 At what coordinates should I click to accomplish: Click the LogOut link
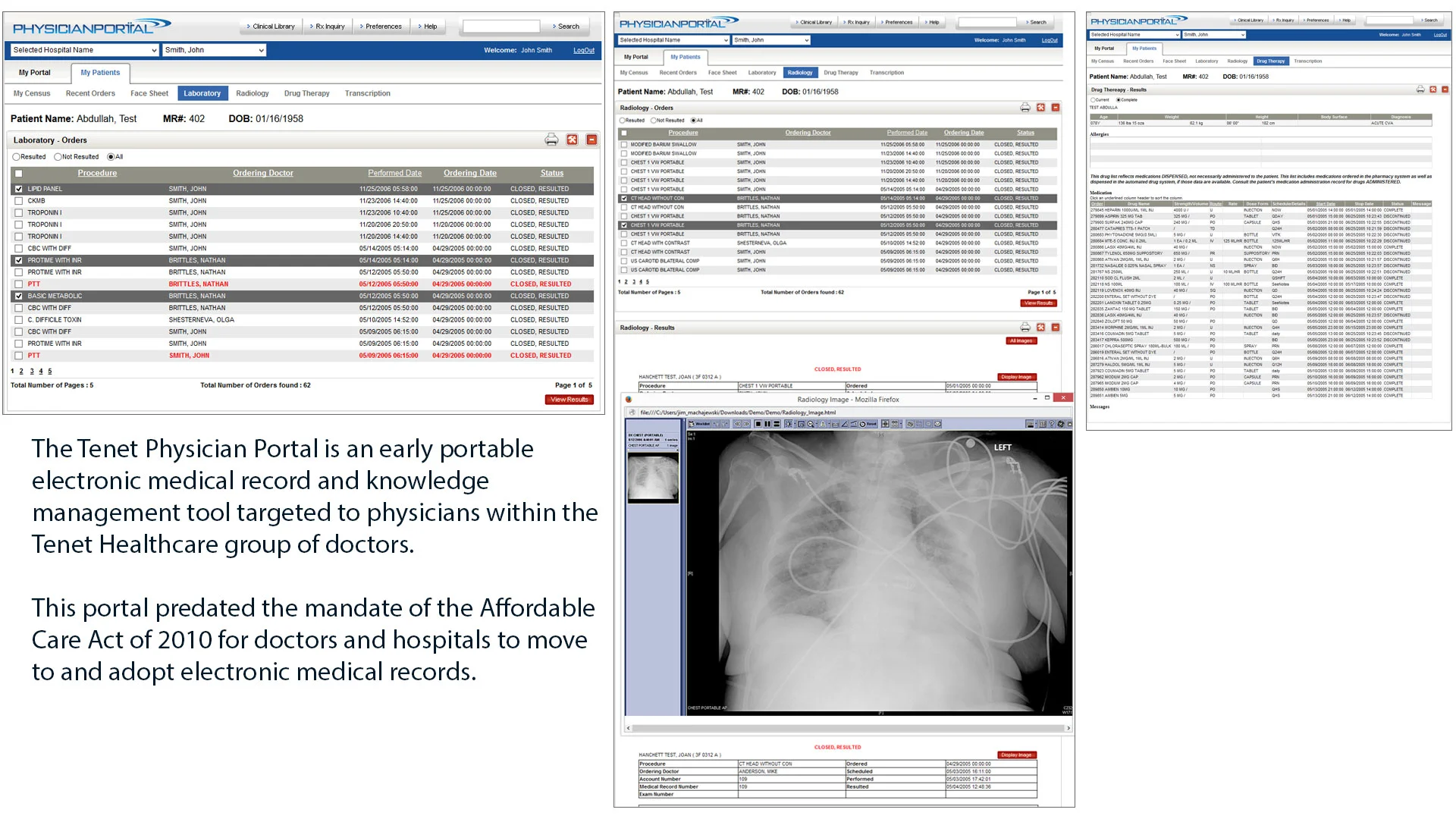583,50
